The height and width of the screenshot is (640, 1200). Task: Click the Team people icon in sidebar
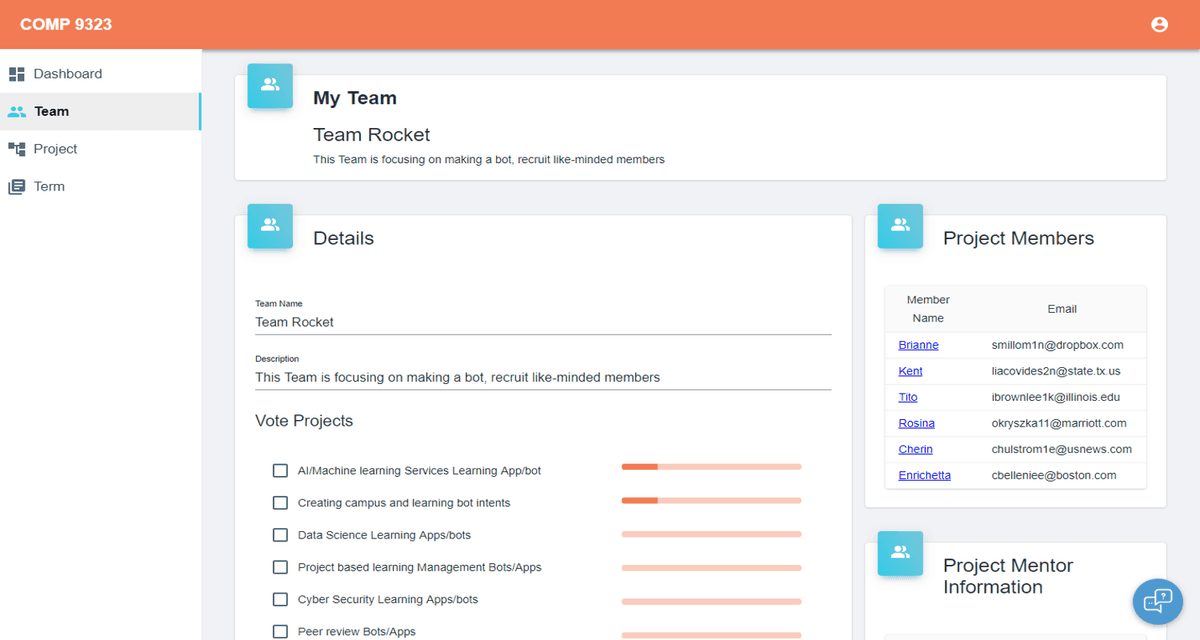[x=16, y=112]
